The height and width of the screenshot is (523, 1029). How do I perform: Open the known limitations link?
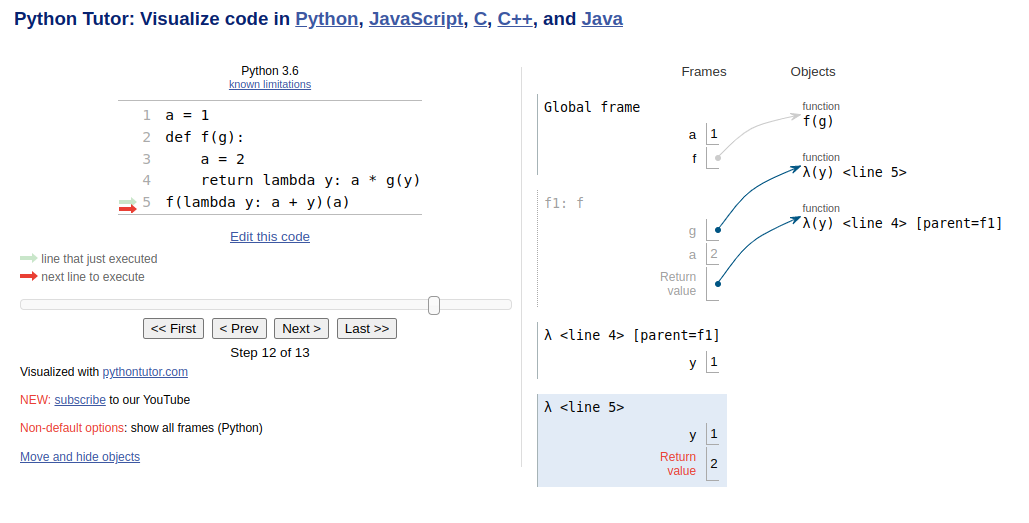point(270,85)
